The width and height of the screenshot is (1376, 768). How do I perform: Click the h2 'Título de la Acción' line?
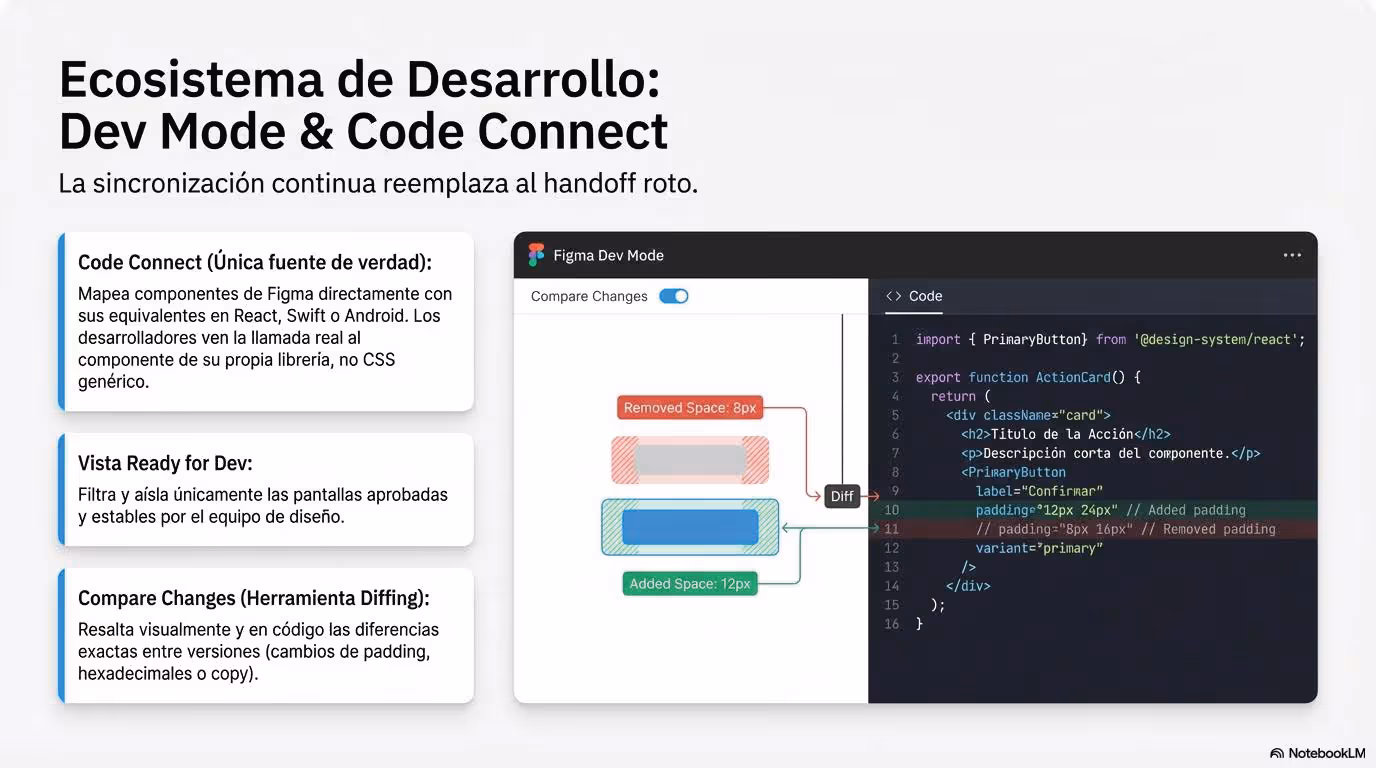click(x=1065, y=434)
